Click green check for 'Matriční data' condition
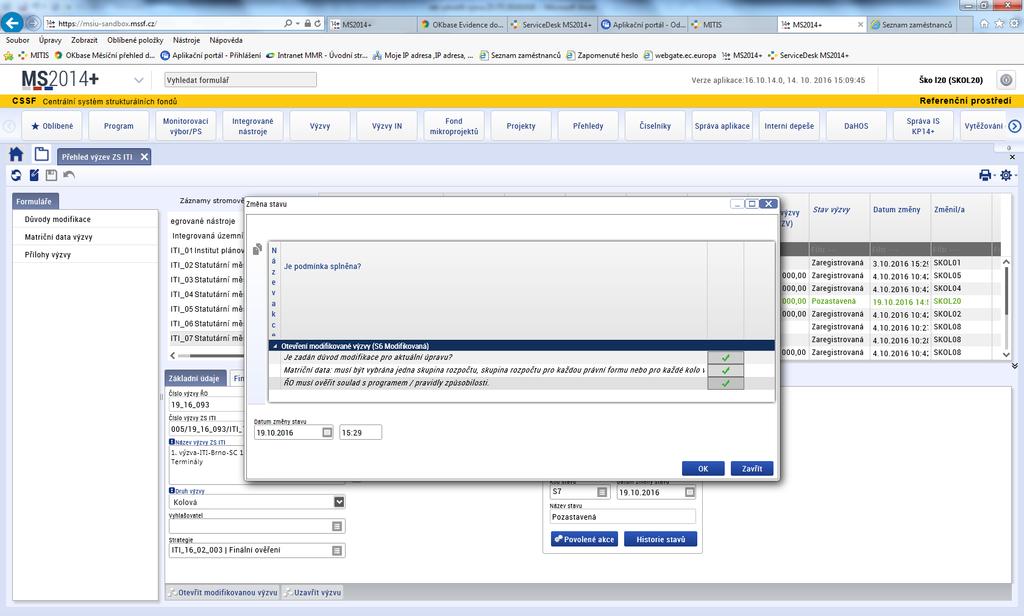Viewport: 1024px width, 616px height. point(726,370)
